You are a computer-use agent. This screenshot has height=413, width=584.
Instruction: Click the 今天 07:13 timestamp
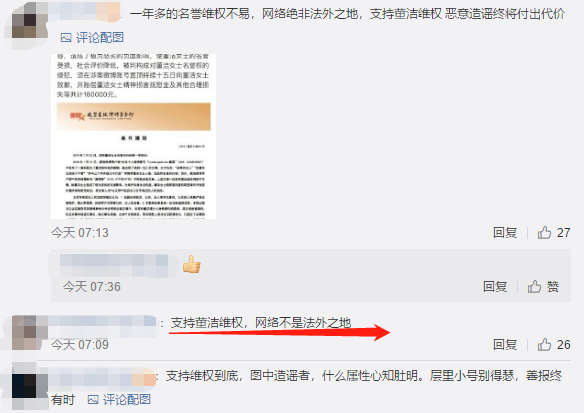pos(80,233)
